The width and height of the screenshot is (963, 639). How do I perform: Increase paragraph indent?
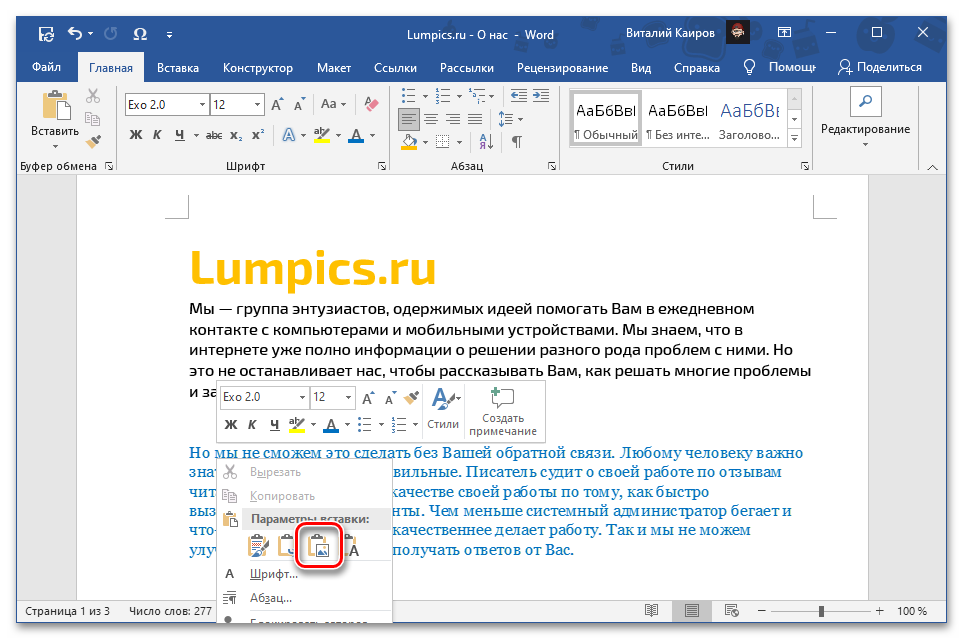[x=541, y=96]
